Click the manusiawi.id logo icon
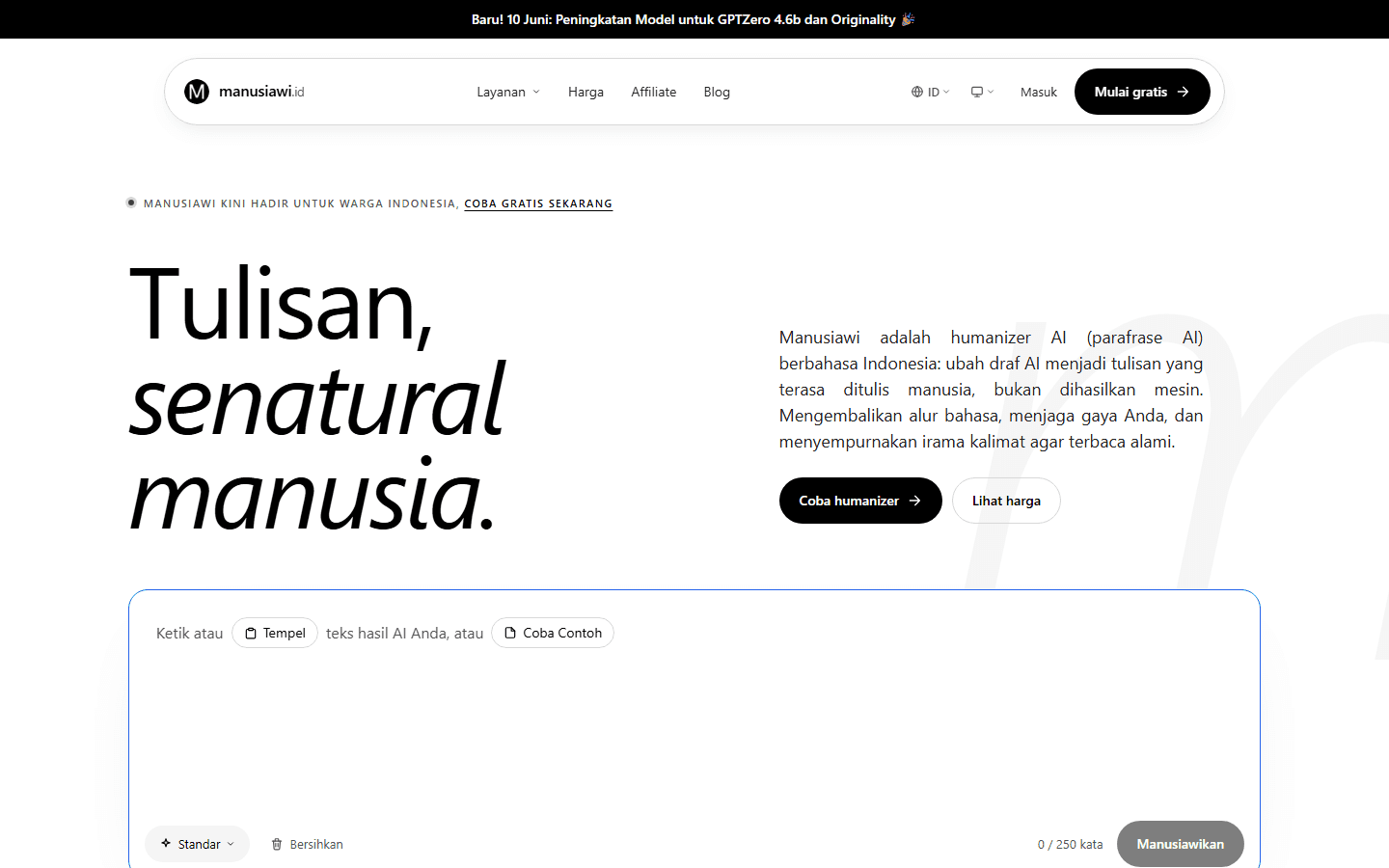 pos(197,92)
